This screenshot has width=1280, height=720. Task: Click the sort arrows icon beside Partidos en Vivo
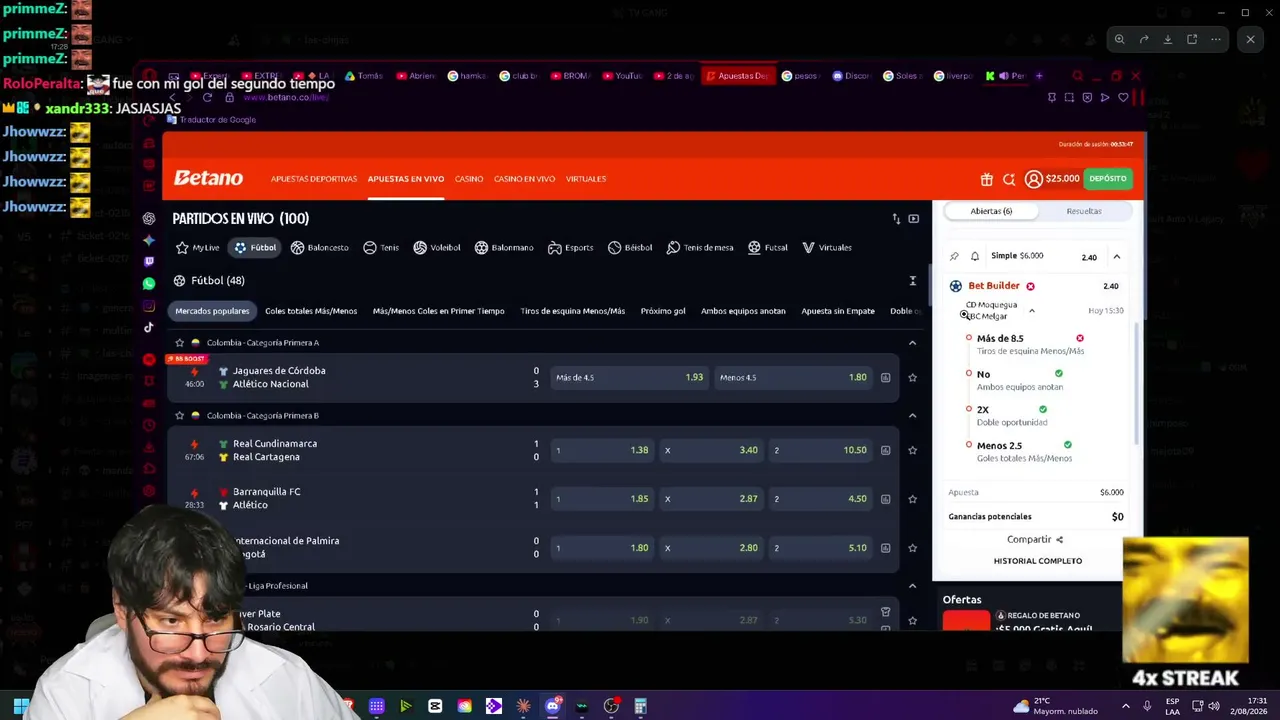[896, 219]
